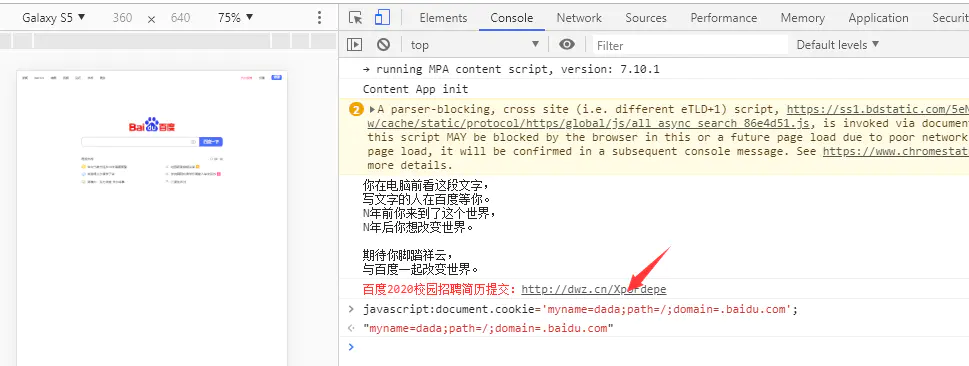Clear console with the ban icon
969x366 pixels.
tap(384, 45)
